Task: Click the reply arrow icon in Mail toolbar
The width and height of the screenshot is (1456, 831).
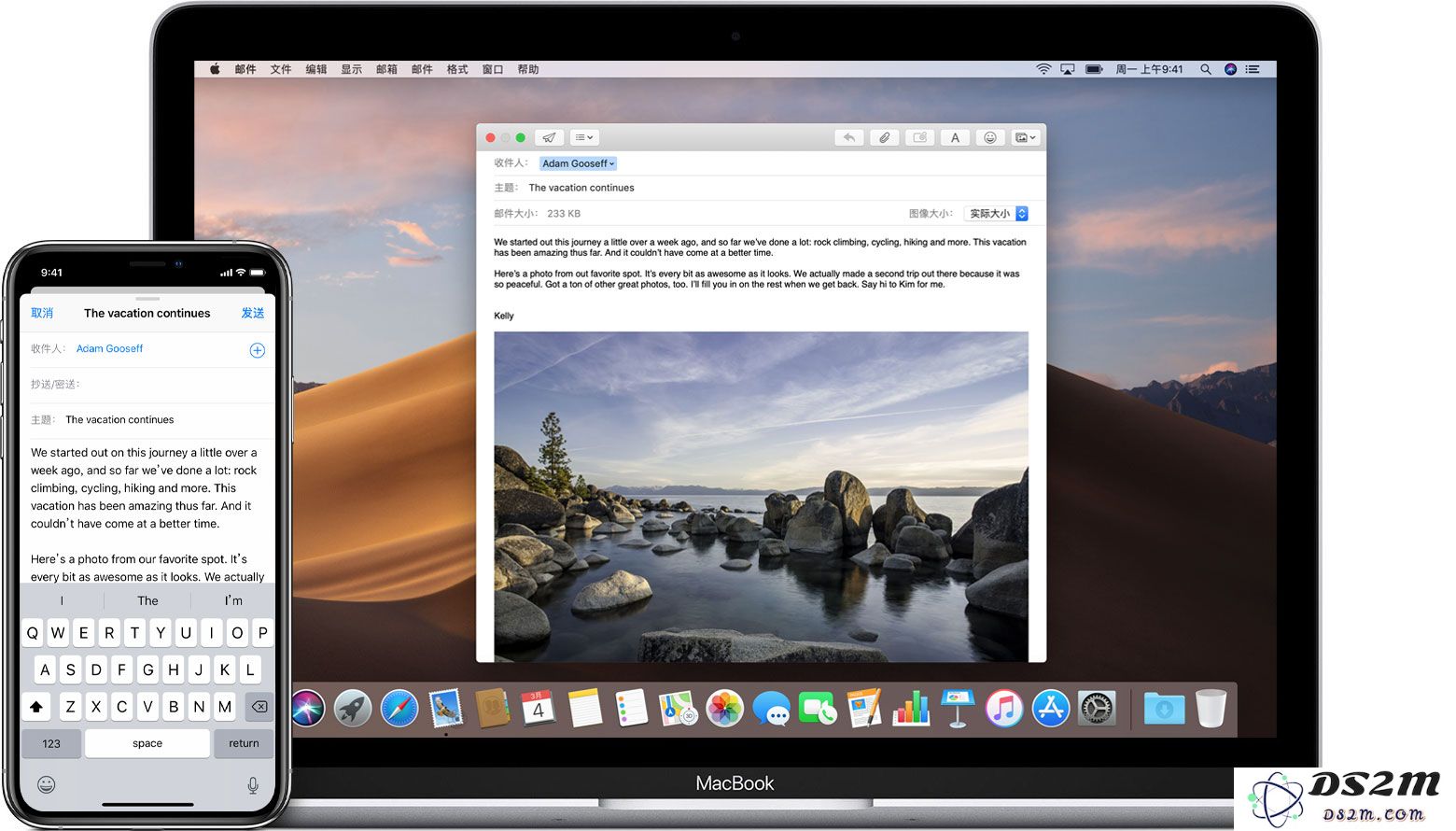Action: tap(849, 137)
